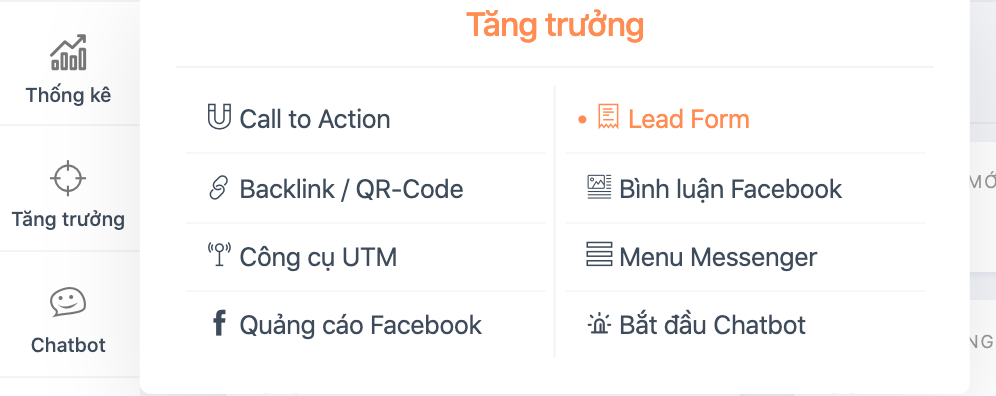Image resolution: width=996 pixels, height=396 pixels.
Task: Click the stacked bars Menu Messenger icon
Action: click(599, 254)
